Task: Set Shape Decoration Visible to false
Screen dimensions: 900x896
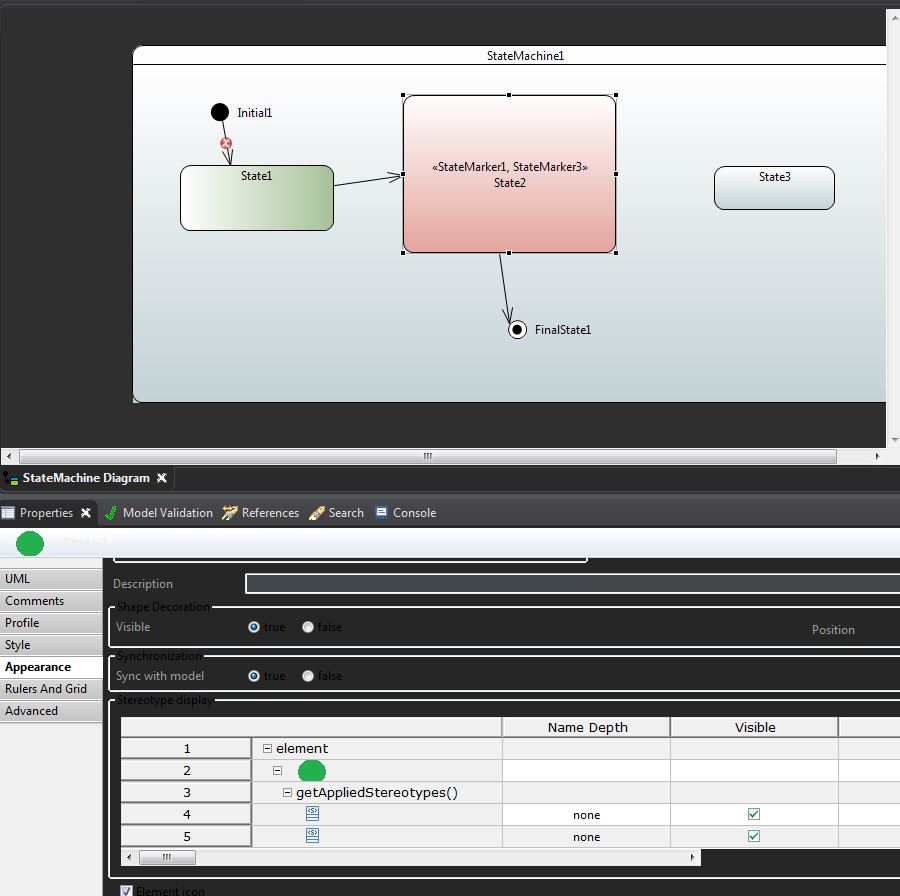Action: (308, 627)
